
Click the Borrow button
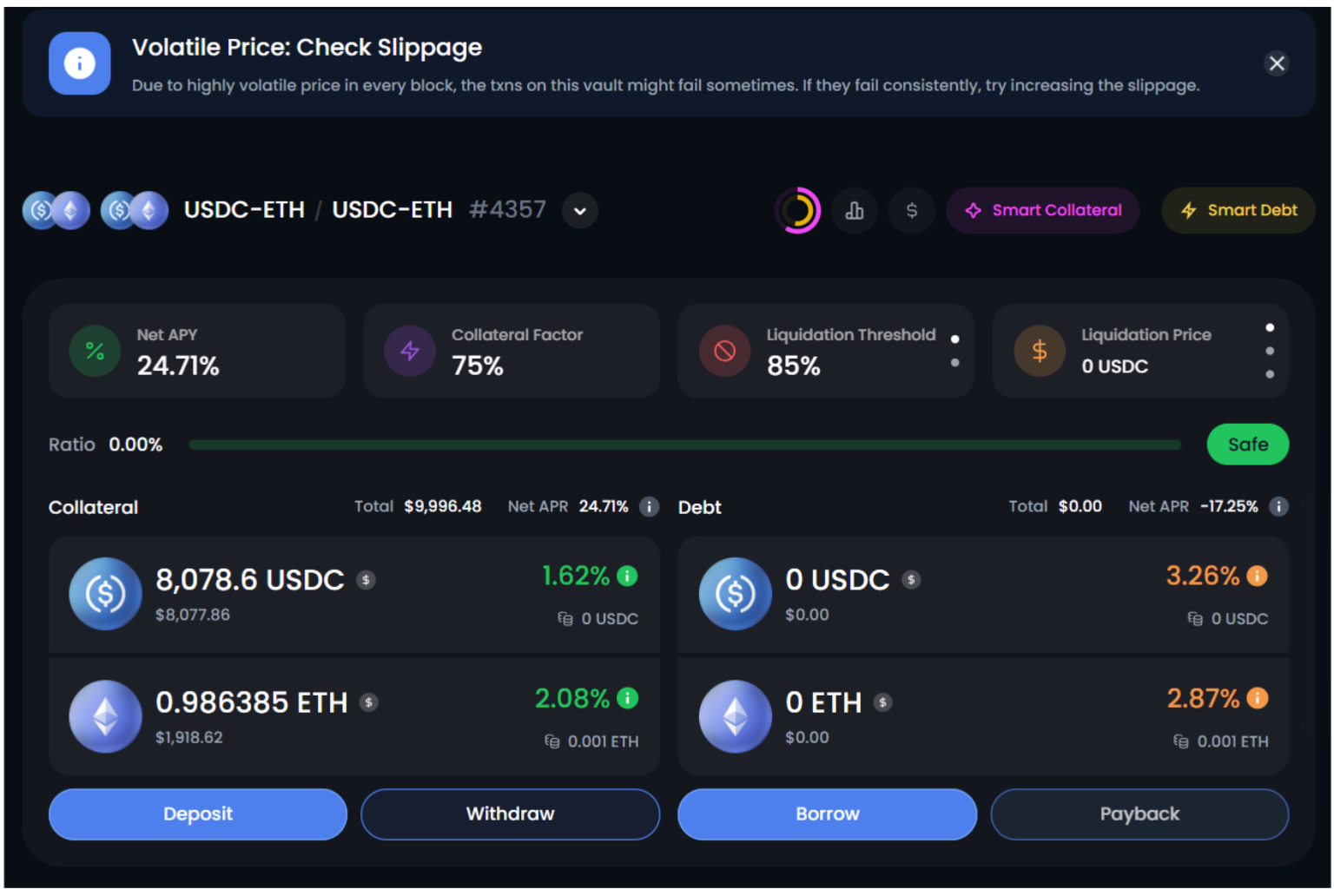pos(827,814)
